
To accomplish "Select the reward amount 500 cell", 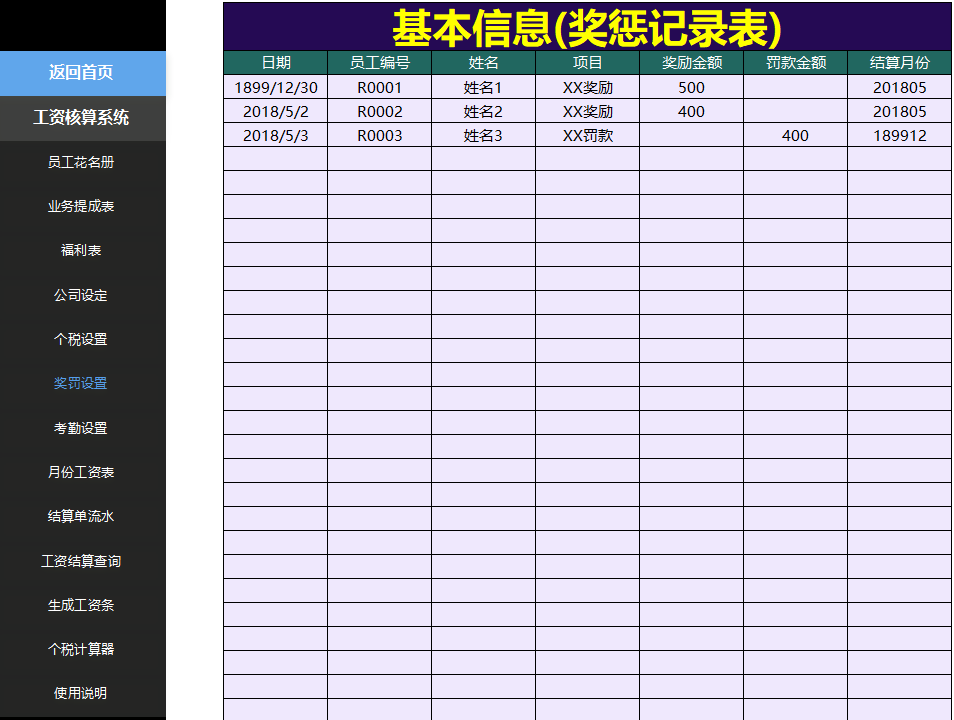I will click(692, 88).
